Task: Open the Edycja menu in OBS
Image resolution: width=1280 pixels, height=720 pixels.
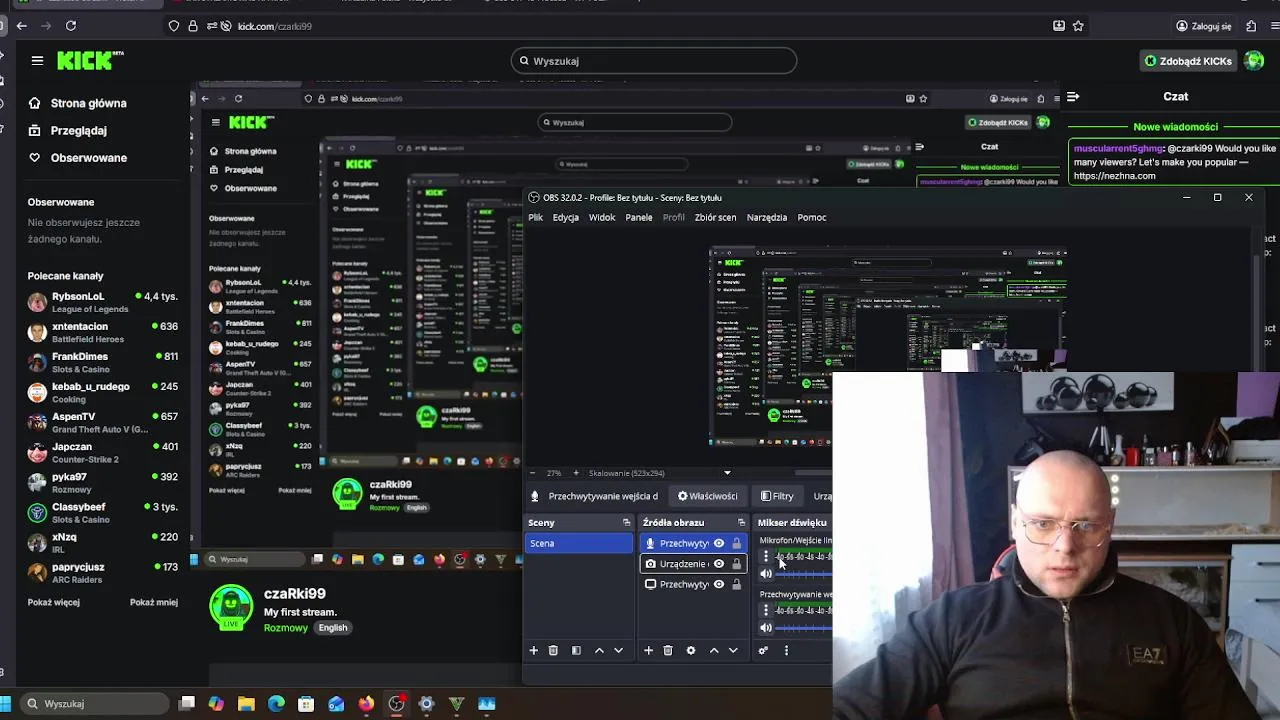Action: tap(565, 217)
